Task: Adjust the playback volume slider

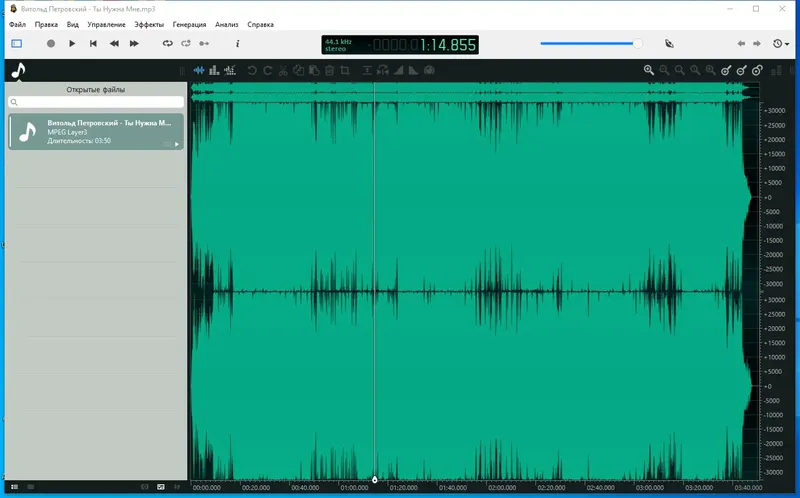Action: point(591,43)
